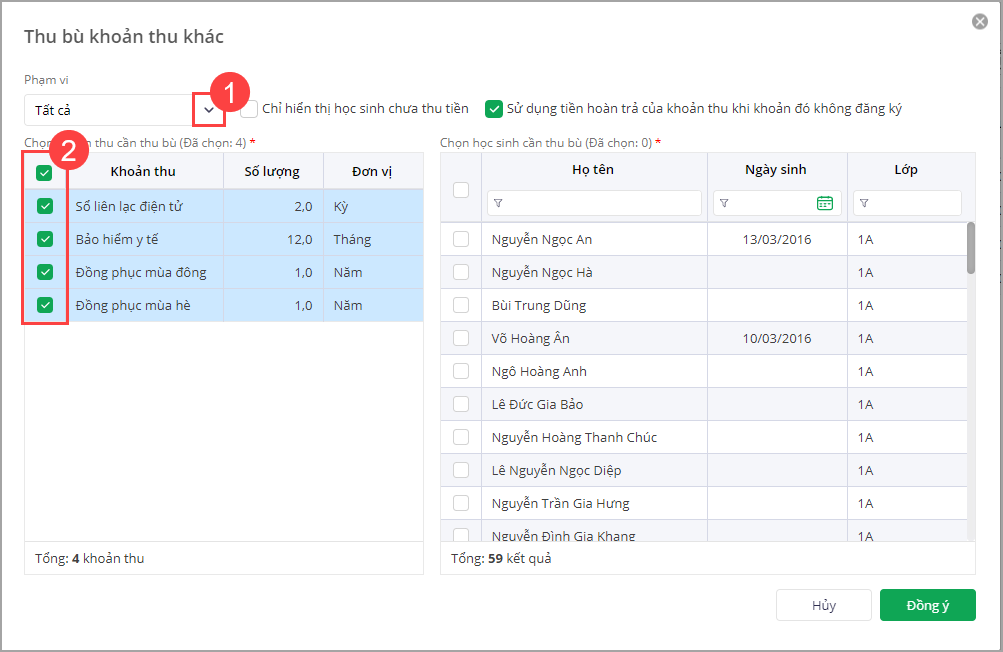
Task: Click the birth date 10/03/2016
Action: [x=777, y=338]
